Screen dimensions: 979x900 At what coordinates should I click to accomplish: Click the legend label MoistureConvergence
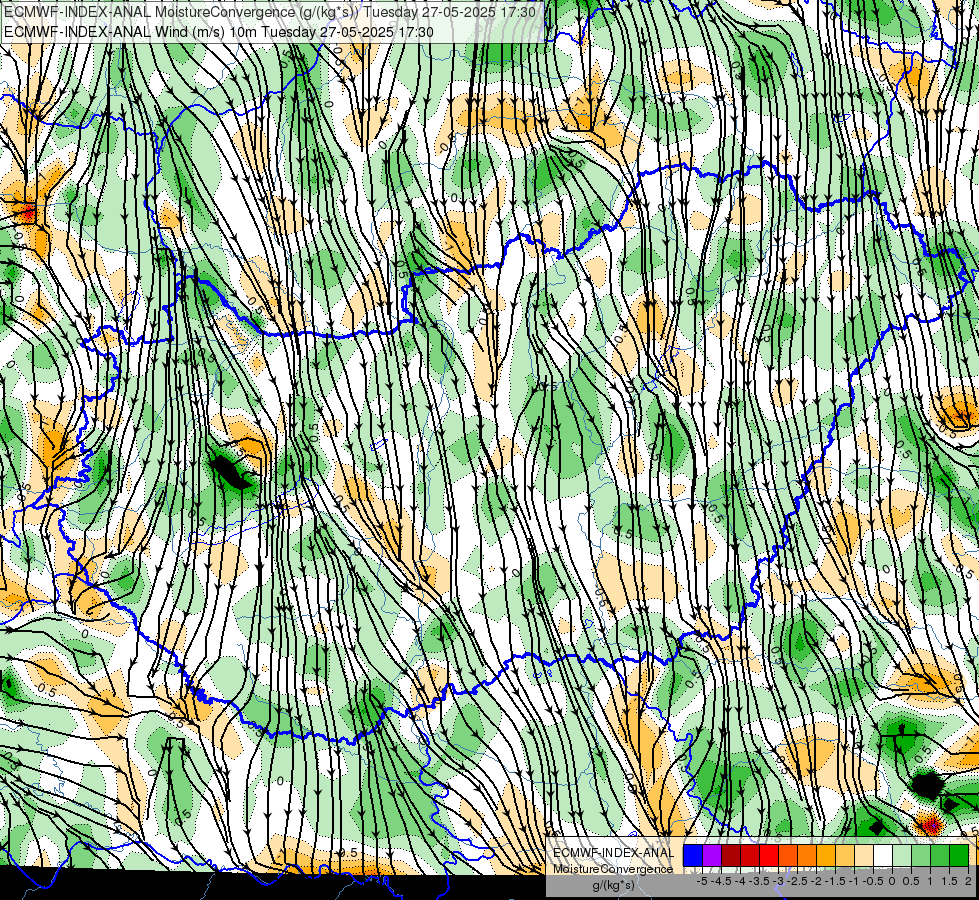(613, 869)
